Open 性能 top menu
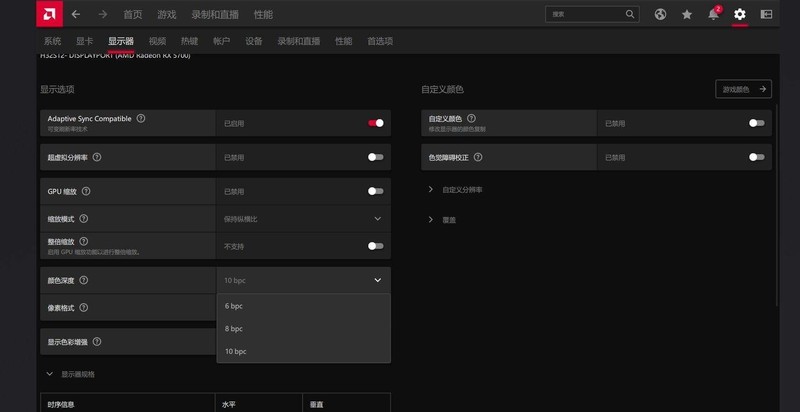The image size is (800, 412). [x=263, y=14]
